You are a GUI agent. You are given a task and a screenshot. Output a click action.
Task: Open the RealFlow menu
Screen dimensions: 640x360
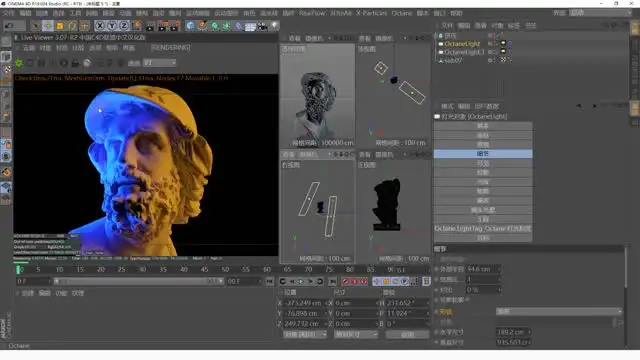[x=312, y=13]
